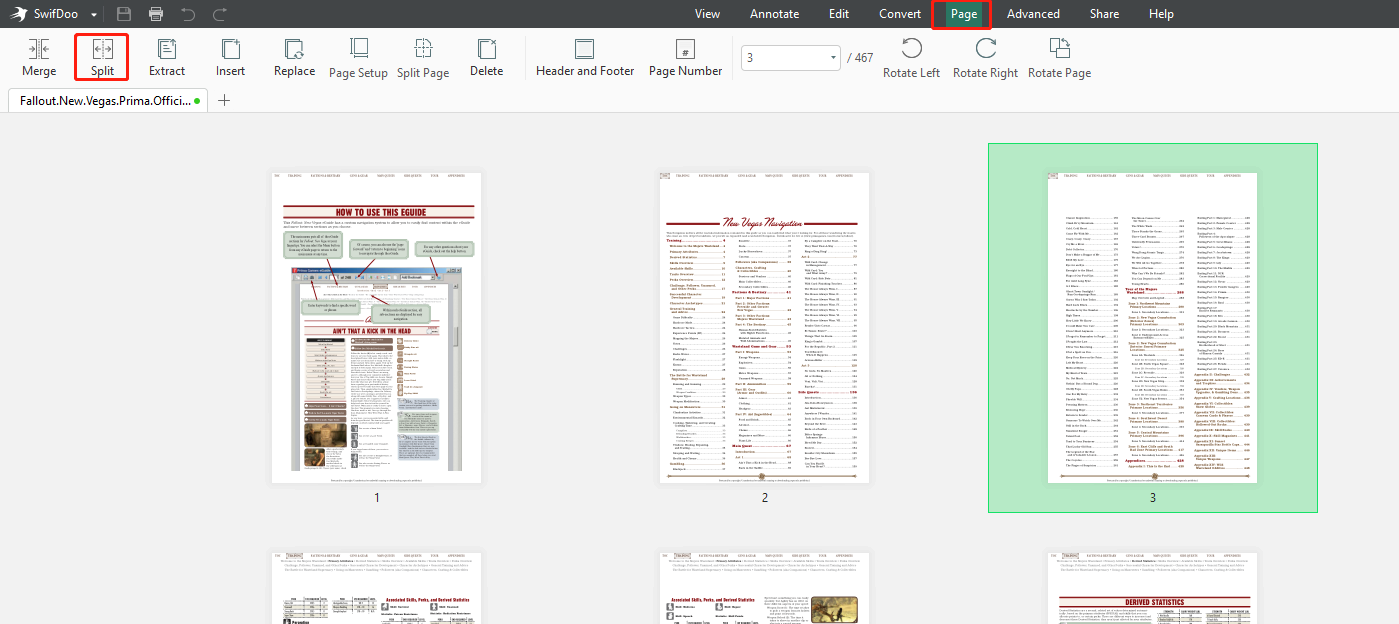Click the Page Setup icon
1399x624 pixels.
(358, 48)
